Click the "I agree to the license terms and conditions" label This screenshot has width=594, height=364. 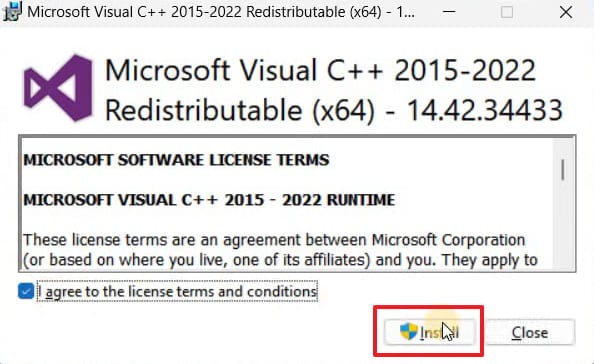(x=177, y=291)
